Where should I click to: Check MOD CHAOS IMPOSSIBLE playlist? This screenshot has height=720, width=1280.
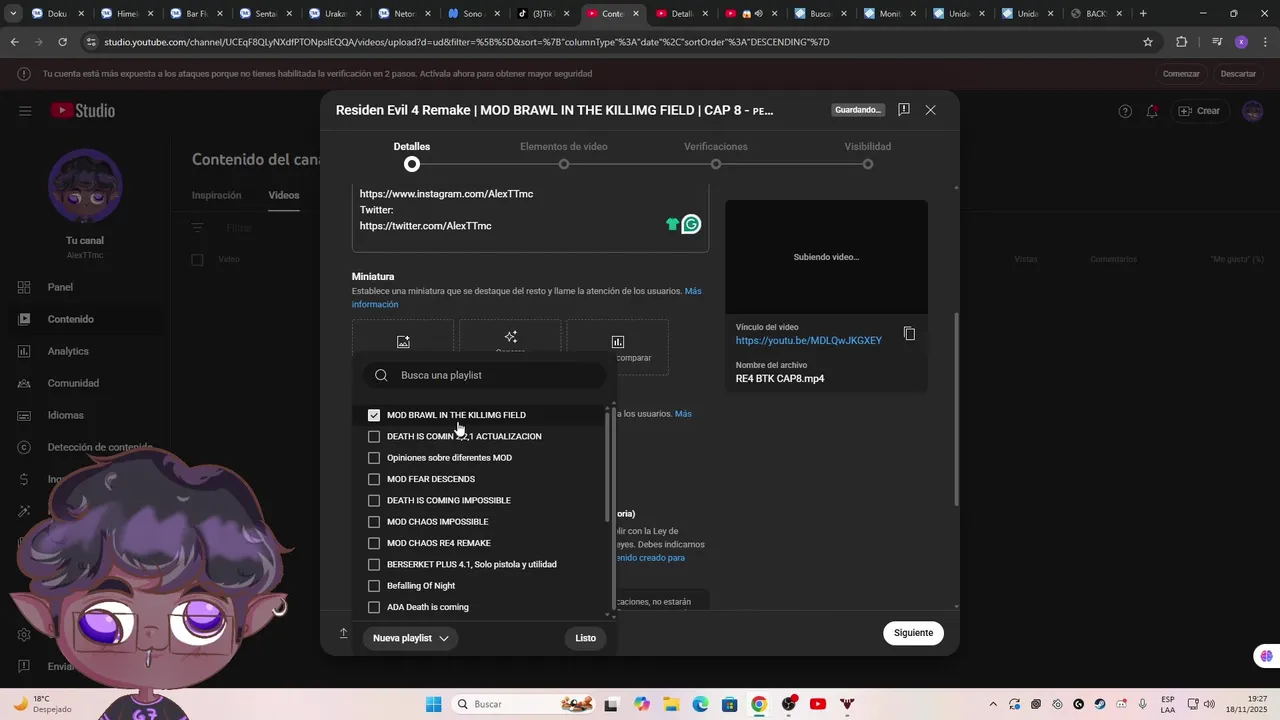(x=374, y=522)
